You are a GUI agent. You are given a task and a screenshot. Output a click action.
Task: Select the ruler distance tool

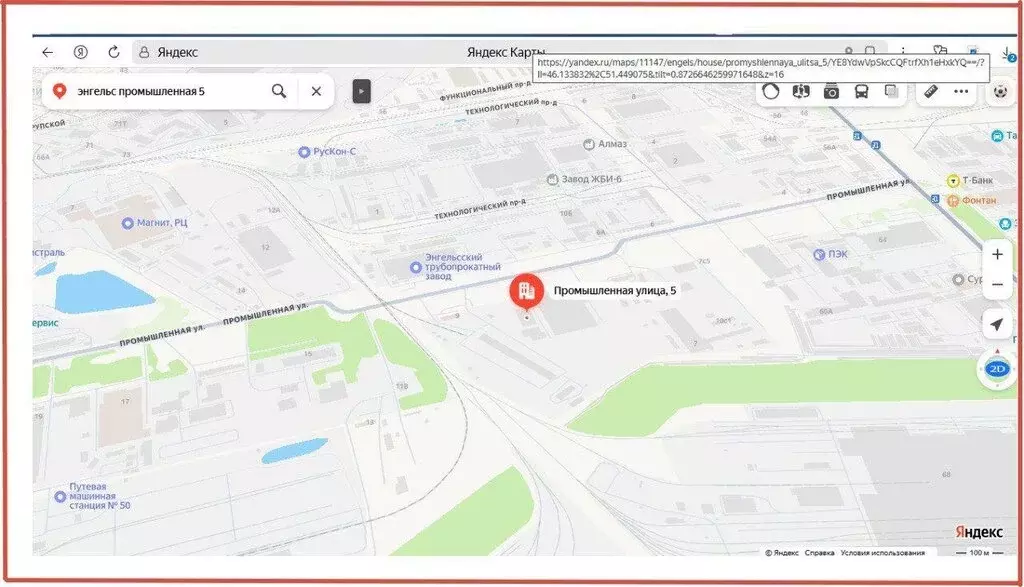931,92
